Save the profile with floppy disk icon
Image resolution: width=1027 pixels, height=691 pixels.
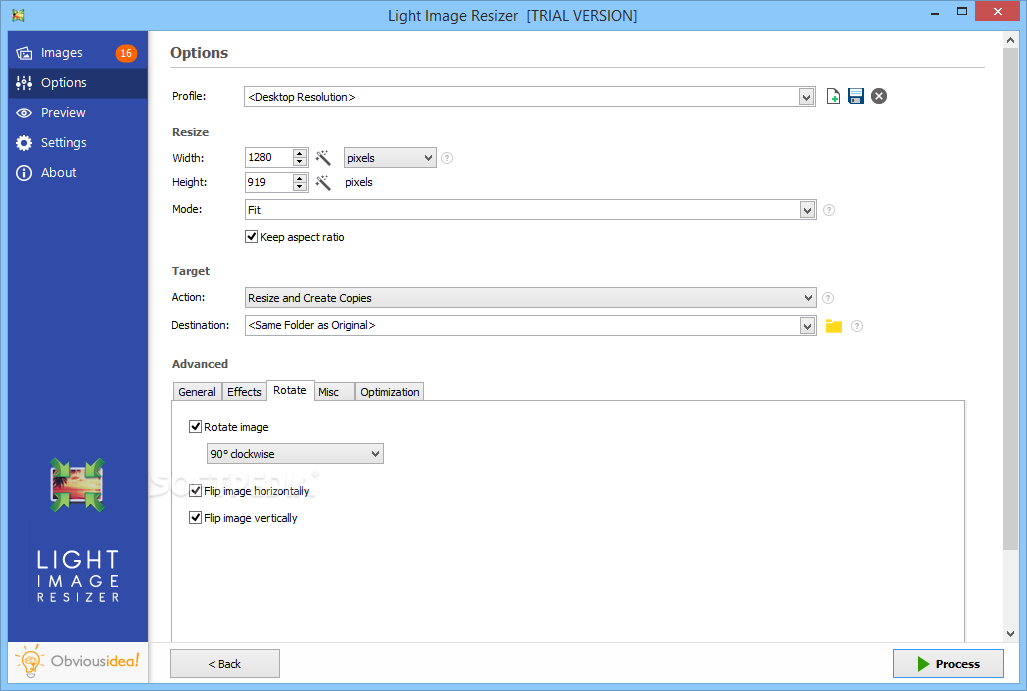(x=856, y=96)
